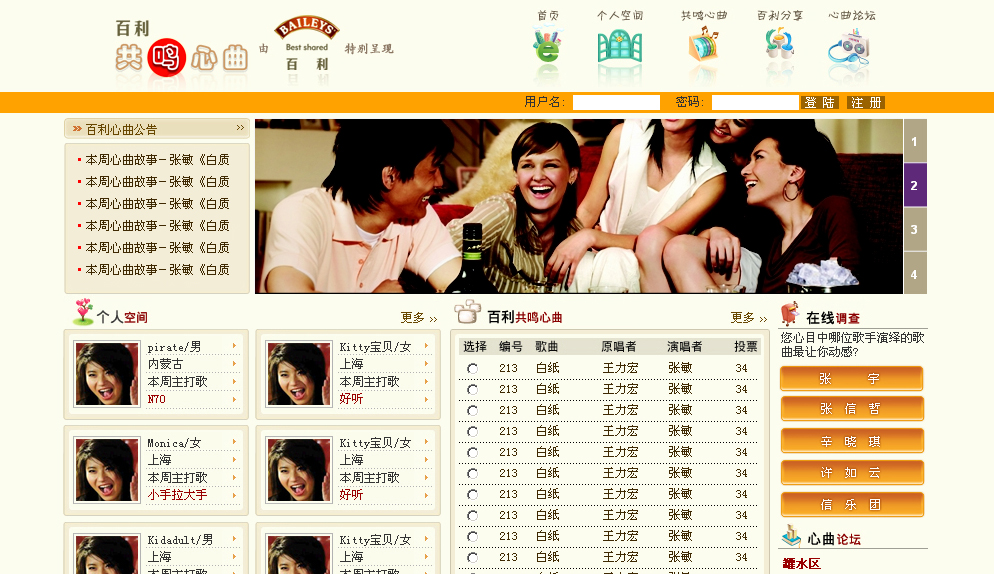994x574 pixels.
Task: Open the first 本周心曲故事 announcement
Action: tap(157, 160)
